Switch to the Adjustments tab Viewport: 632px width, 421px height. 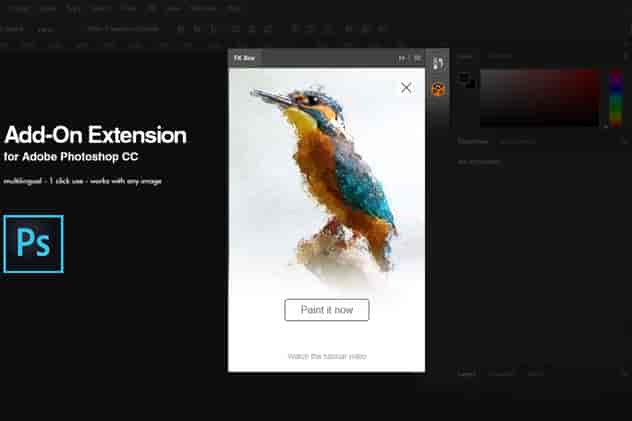[517, 141]
